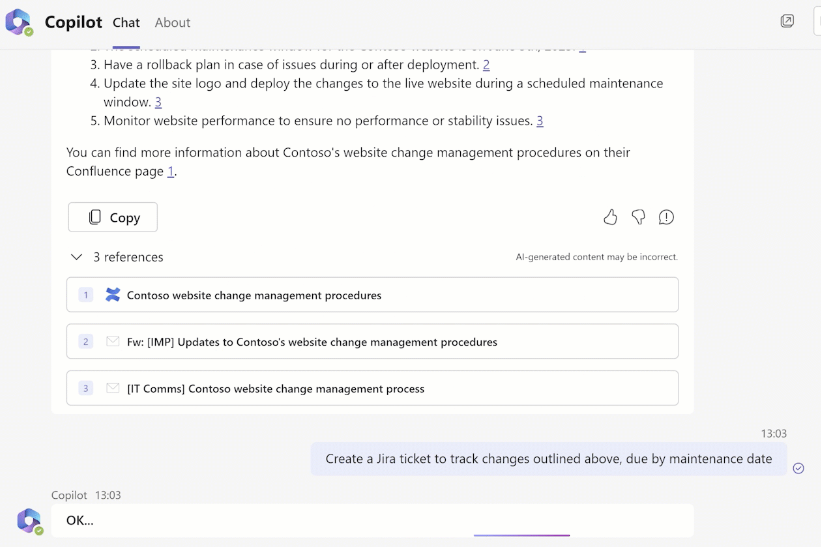Open reference [IT Comms] Contoso website email
The image size is (821, 547).
click(372, 388)
